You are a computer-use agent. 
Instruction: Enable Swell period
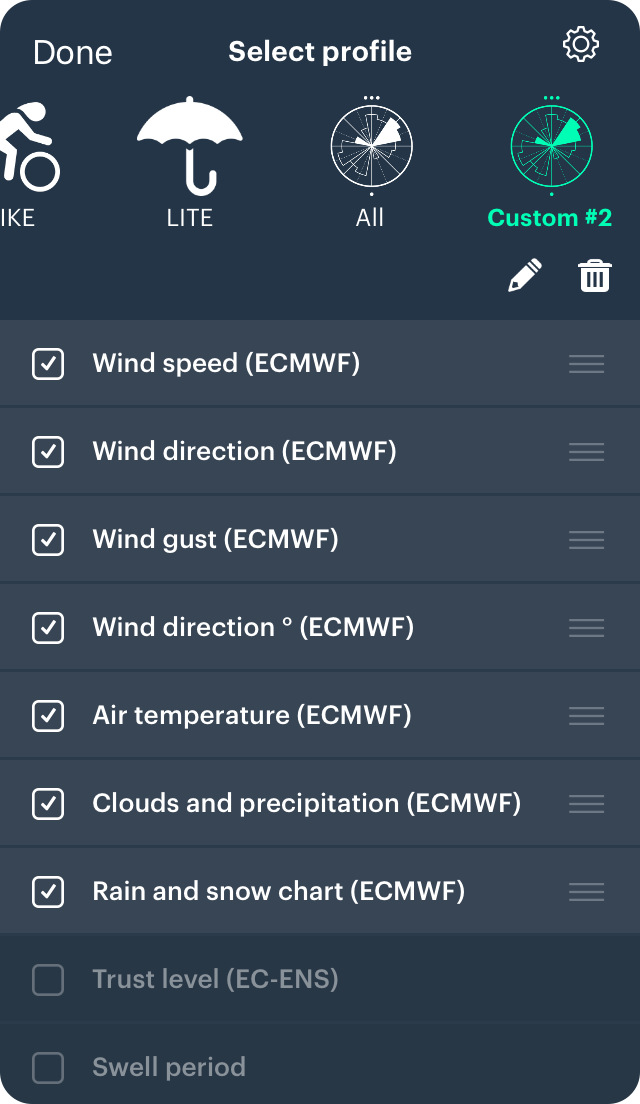pyautogui.click(x=47, y=1068)
